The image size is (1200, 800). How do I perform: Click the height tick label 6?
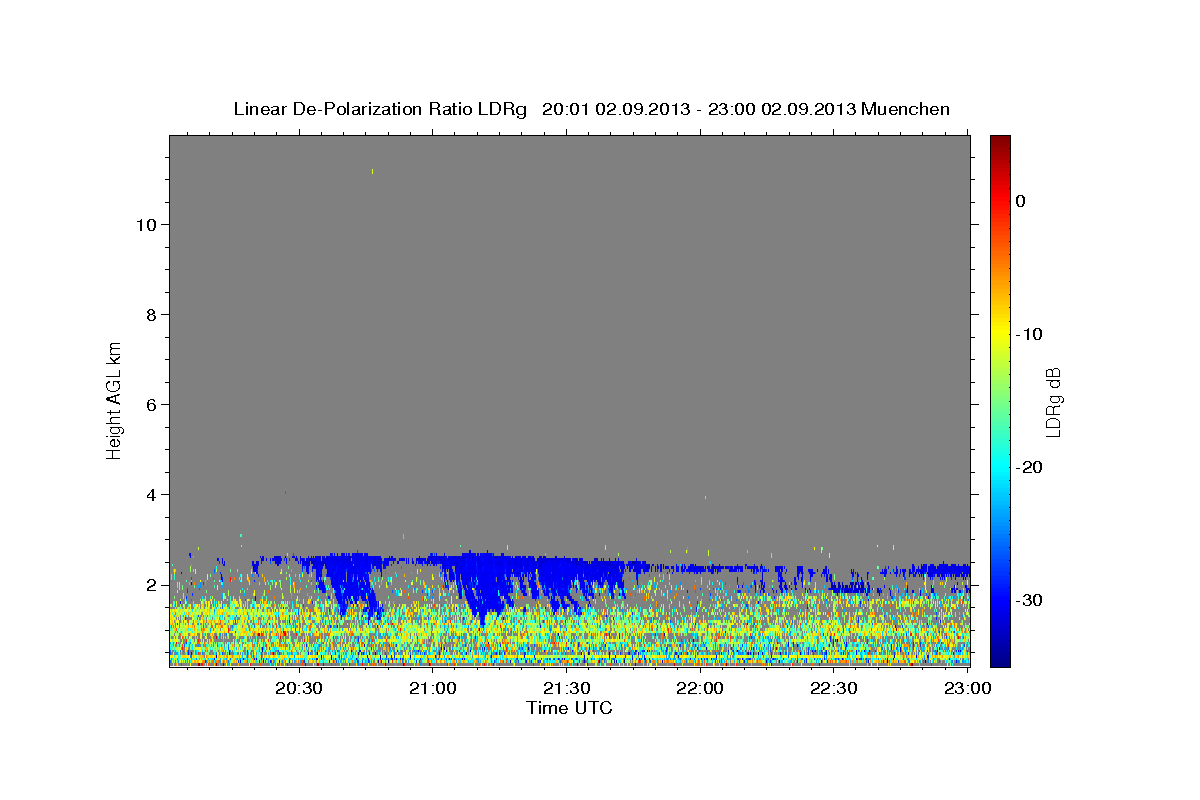[x=151, y=404]
